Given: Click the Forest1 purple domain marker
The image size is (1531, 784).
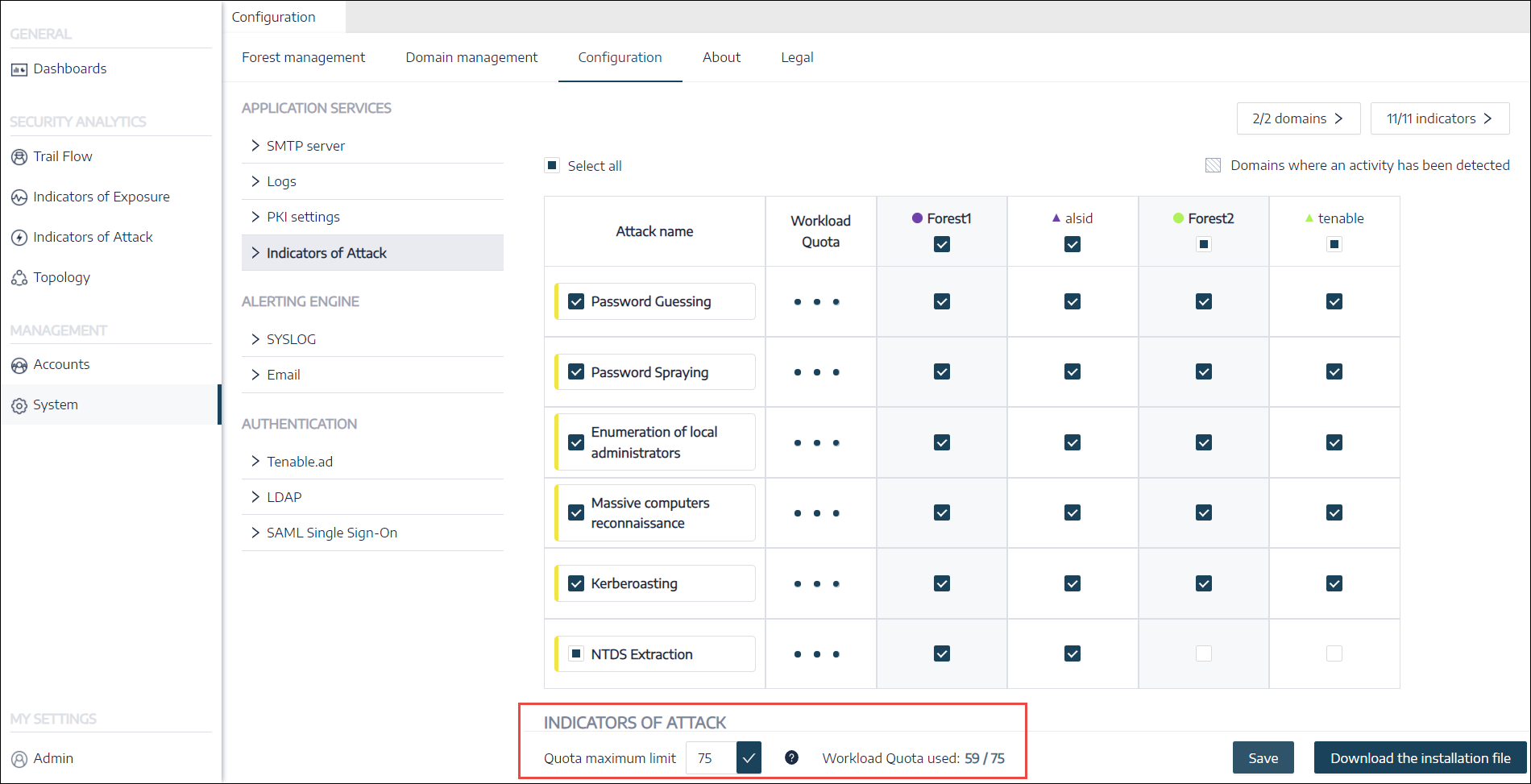Looking at the screenshot, I should [x=917, y=218].
